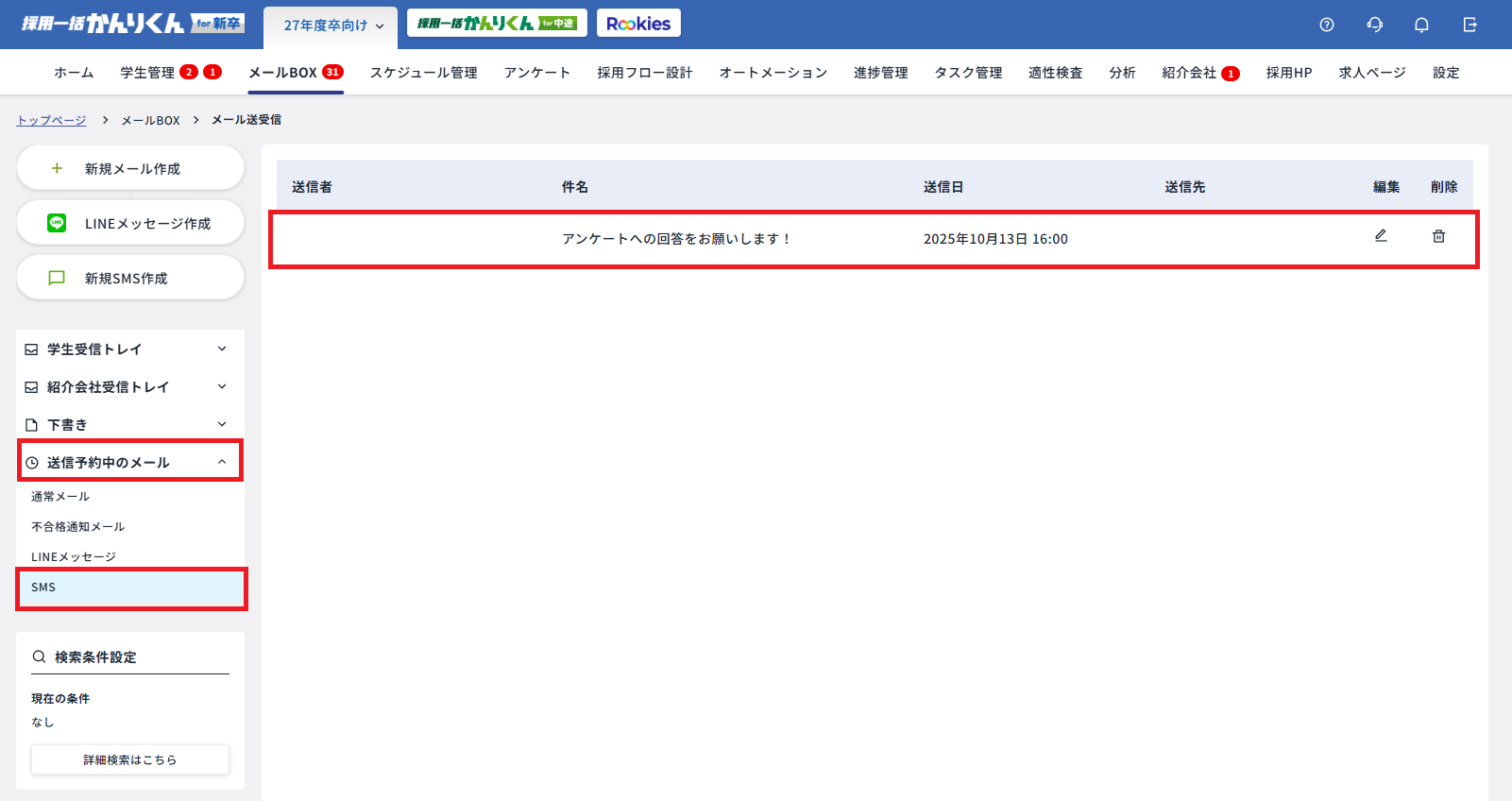
Task: Click the pencil edit icon for the scheduled SMS
Action: coord(1381,236)
